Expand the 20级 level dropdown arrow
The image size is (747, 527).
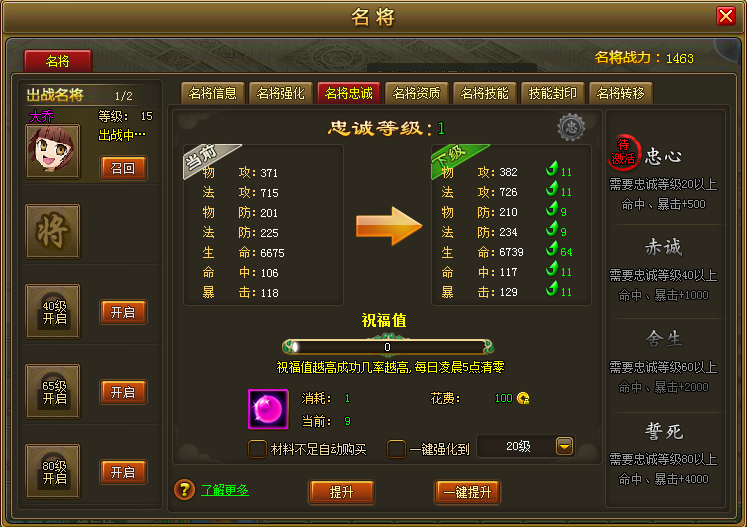(x=565, y=446)
